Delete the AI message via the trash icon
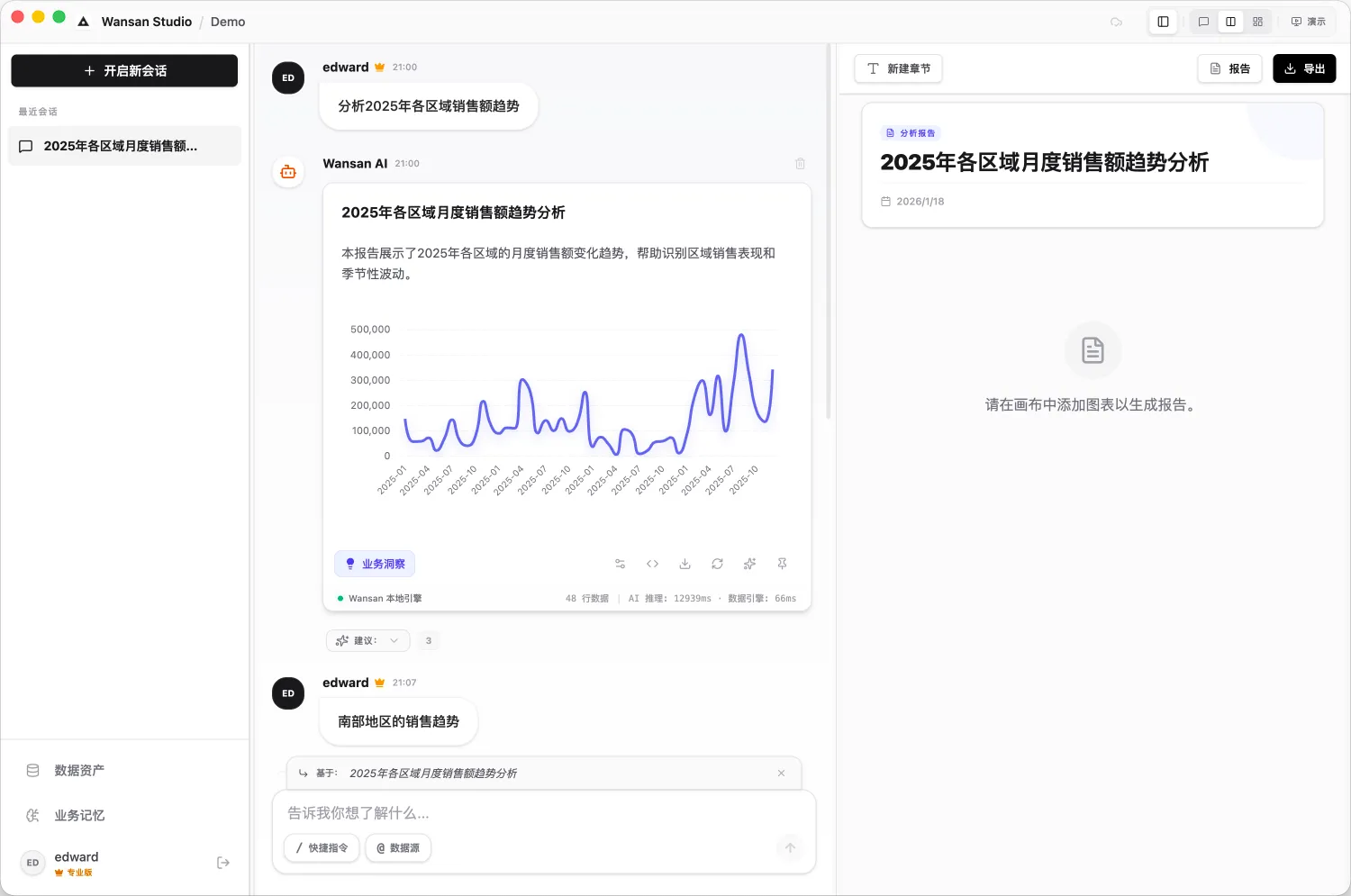1351x896 pixels. [x=800, y=163]
